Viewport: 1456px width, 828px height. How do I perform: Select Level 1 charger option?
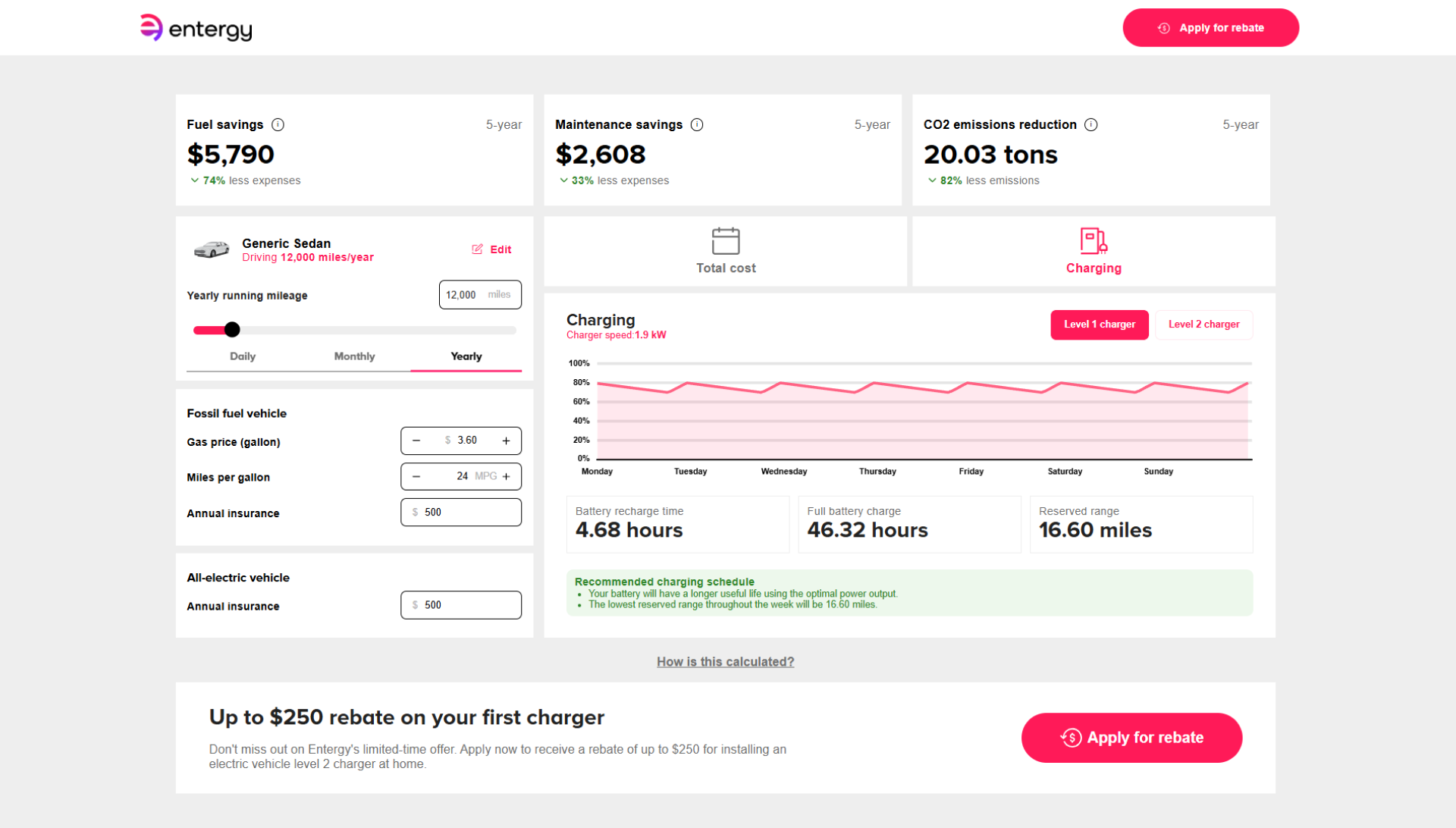coord(1100,325)
